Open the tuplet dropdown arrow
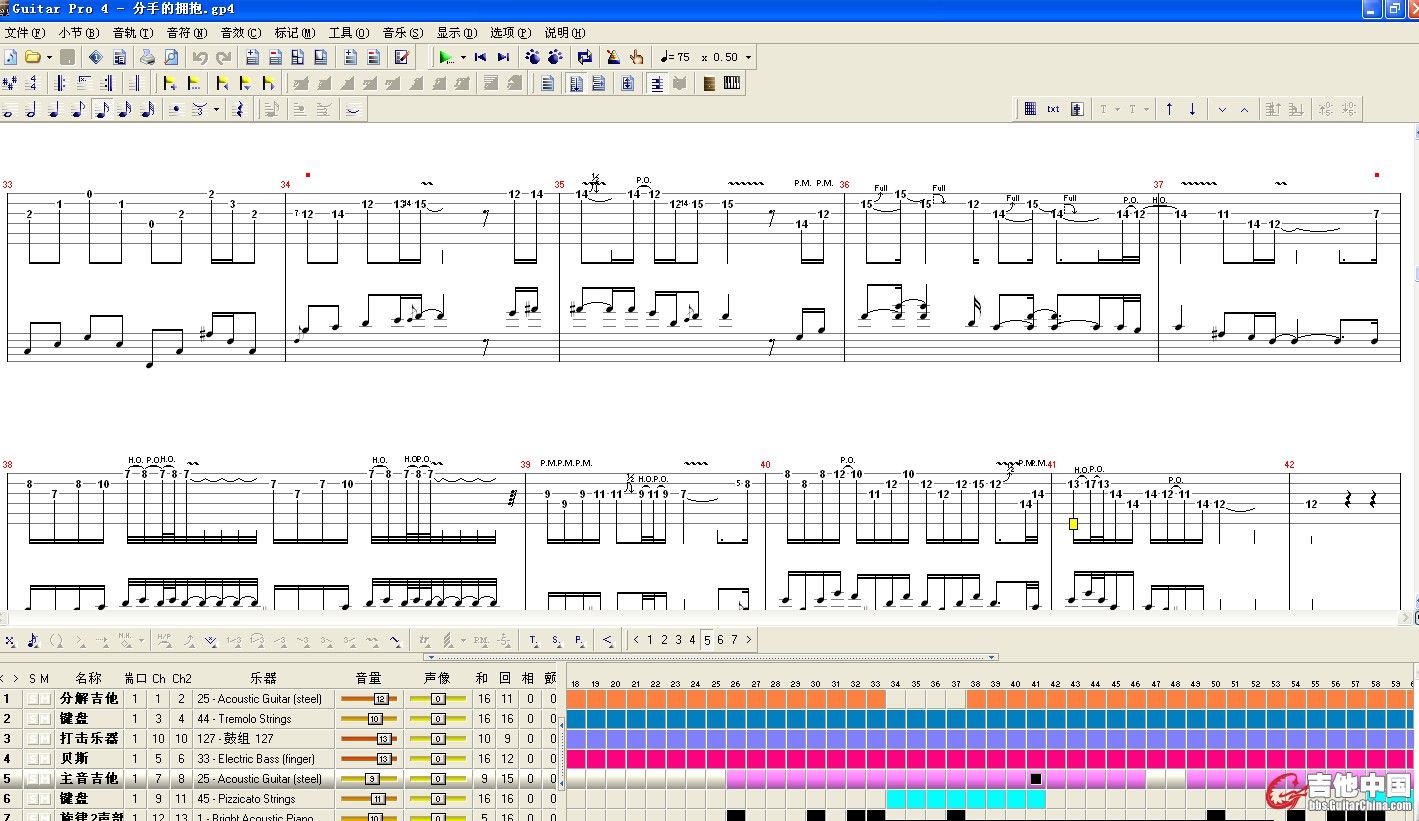 click(216, 110)
